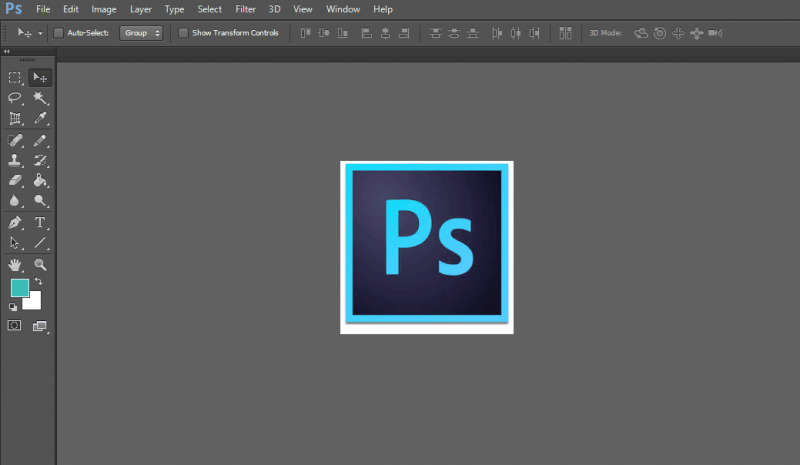Open the Layer menu
Screen dimensions: 800x465
click(140, 9)
